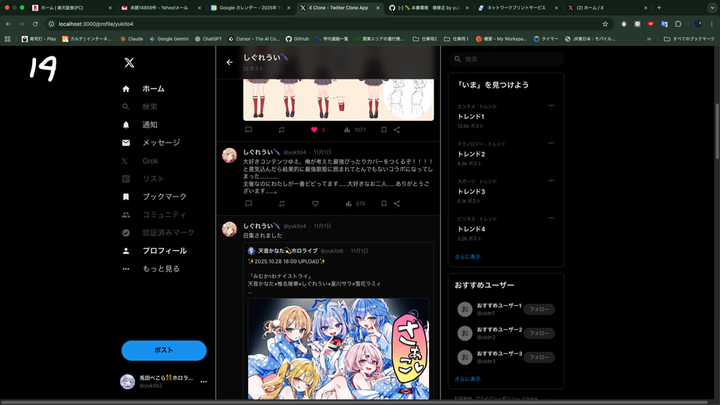This screenshot has height=405, width=720.
Task: Repost the post with 575 views
Action: point(281,203)
